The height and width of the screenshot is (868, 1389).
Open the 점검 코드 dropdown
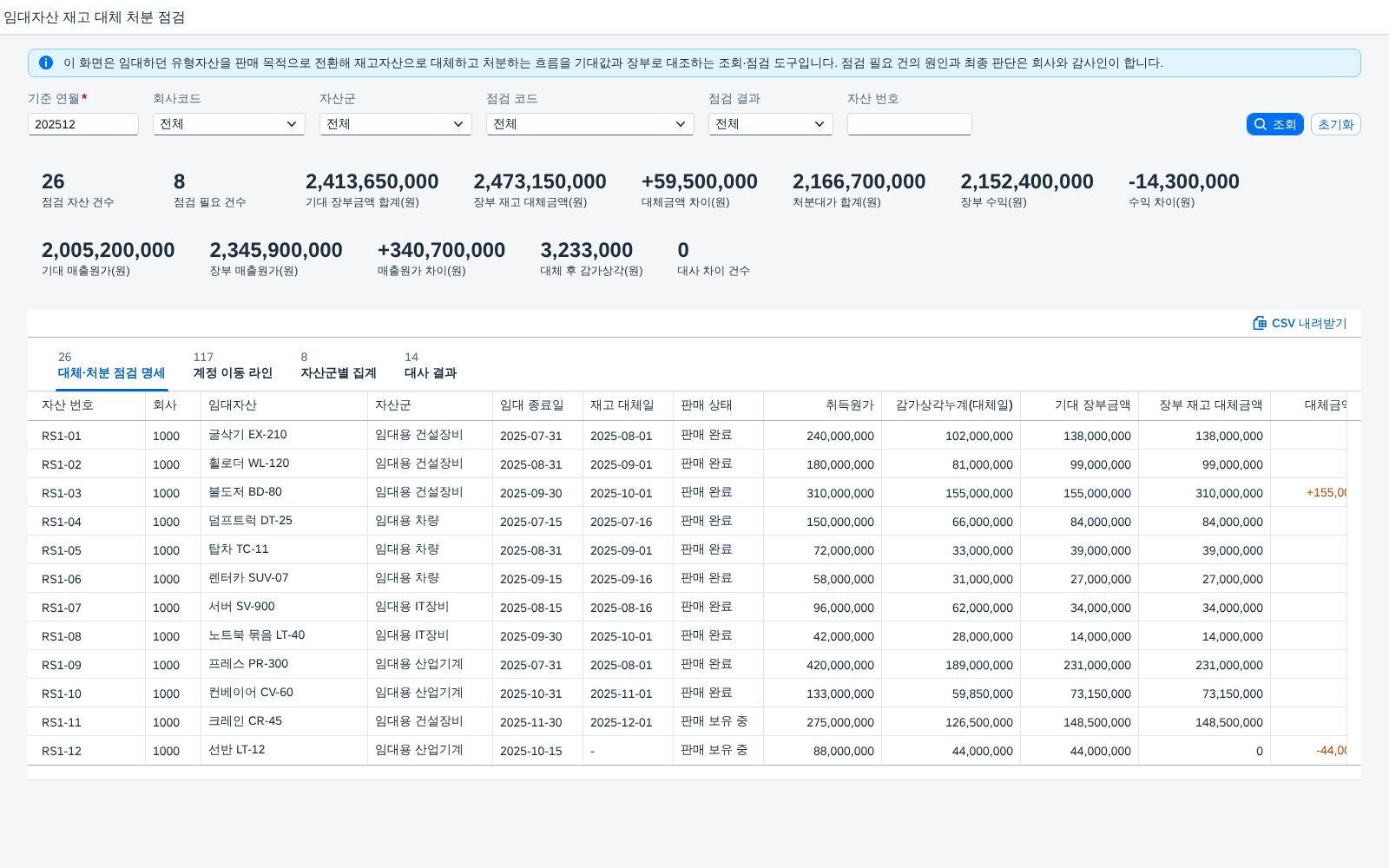coord(590,124)
